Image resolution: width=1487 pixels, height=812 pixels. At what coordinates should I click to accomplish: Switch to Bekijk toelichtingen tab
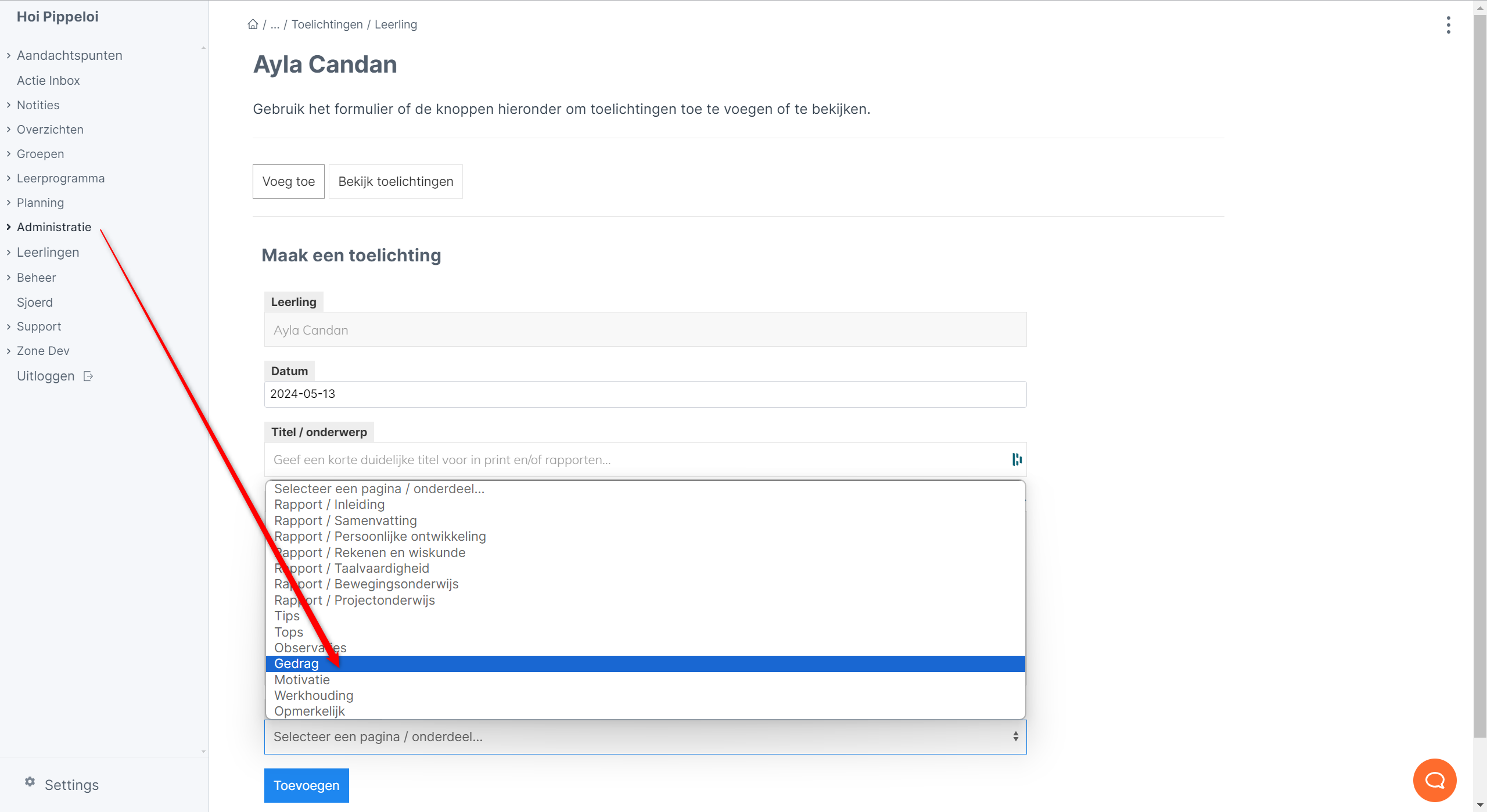click(396, 182)
